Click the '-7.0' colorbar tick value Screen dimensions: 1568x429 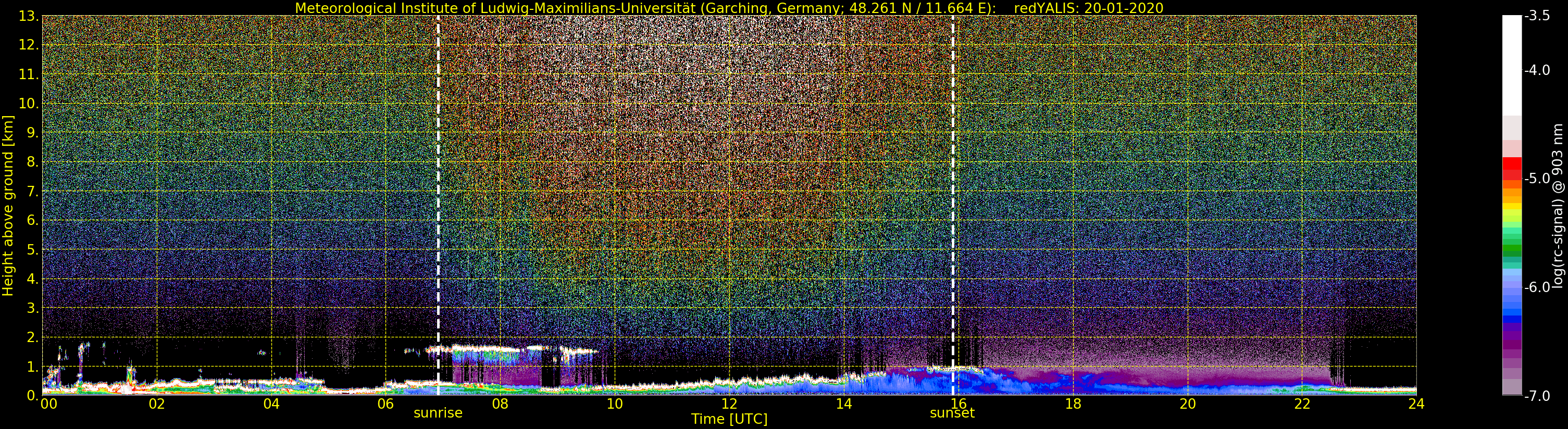tap(1537, 396)
